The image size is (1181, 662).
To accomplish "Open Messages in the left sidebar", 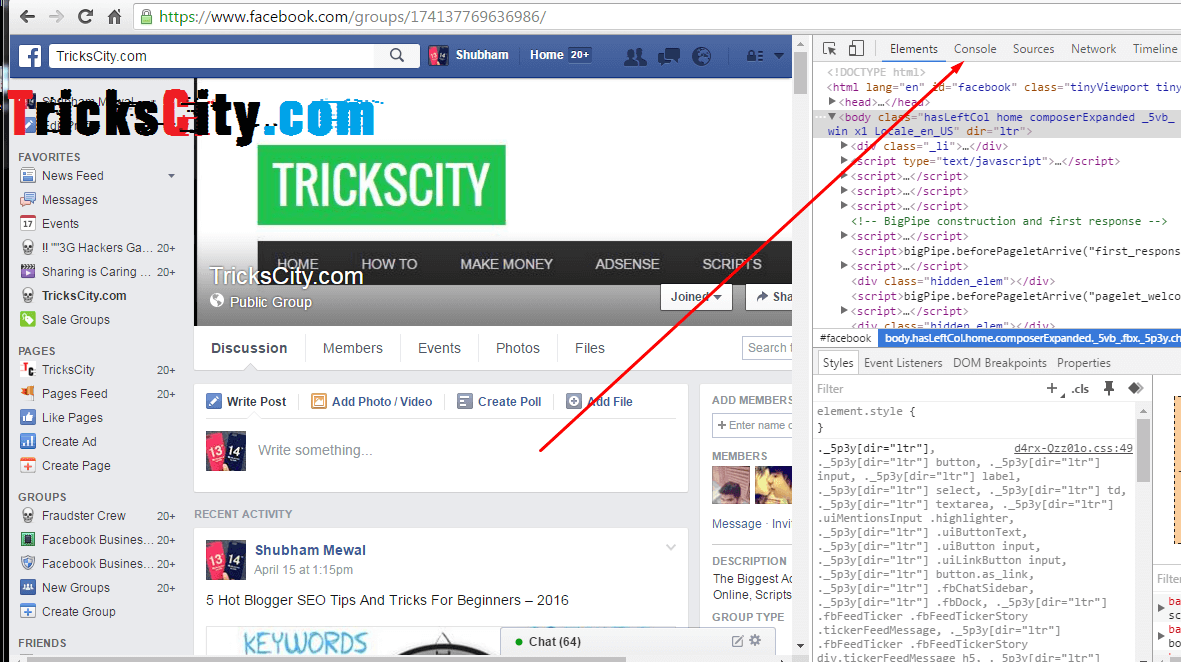I will (69, 200).
